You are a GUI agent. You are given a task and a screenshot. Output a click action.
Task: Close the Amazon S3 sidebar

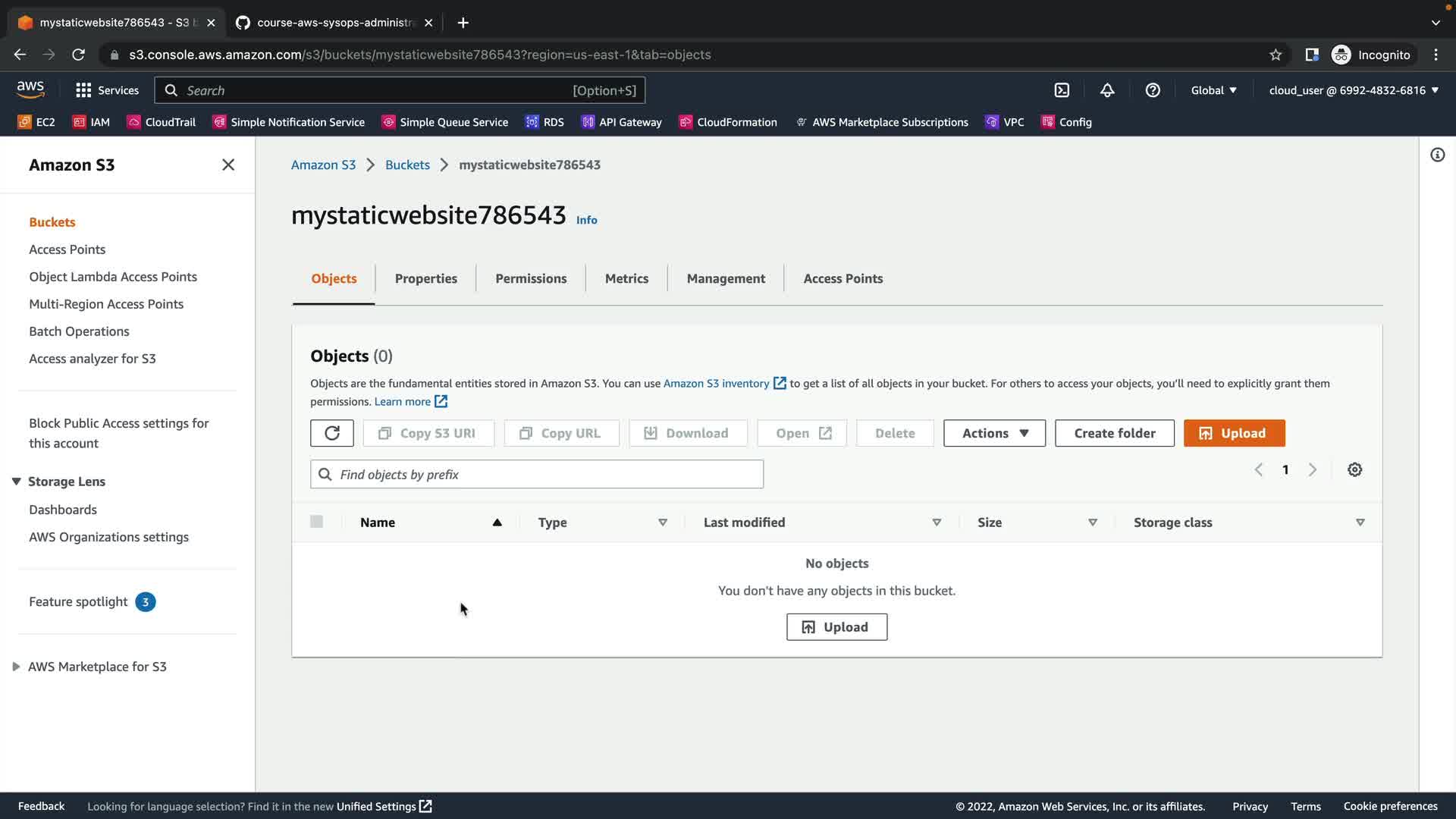point(227,165)
